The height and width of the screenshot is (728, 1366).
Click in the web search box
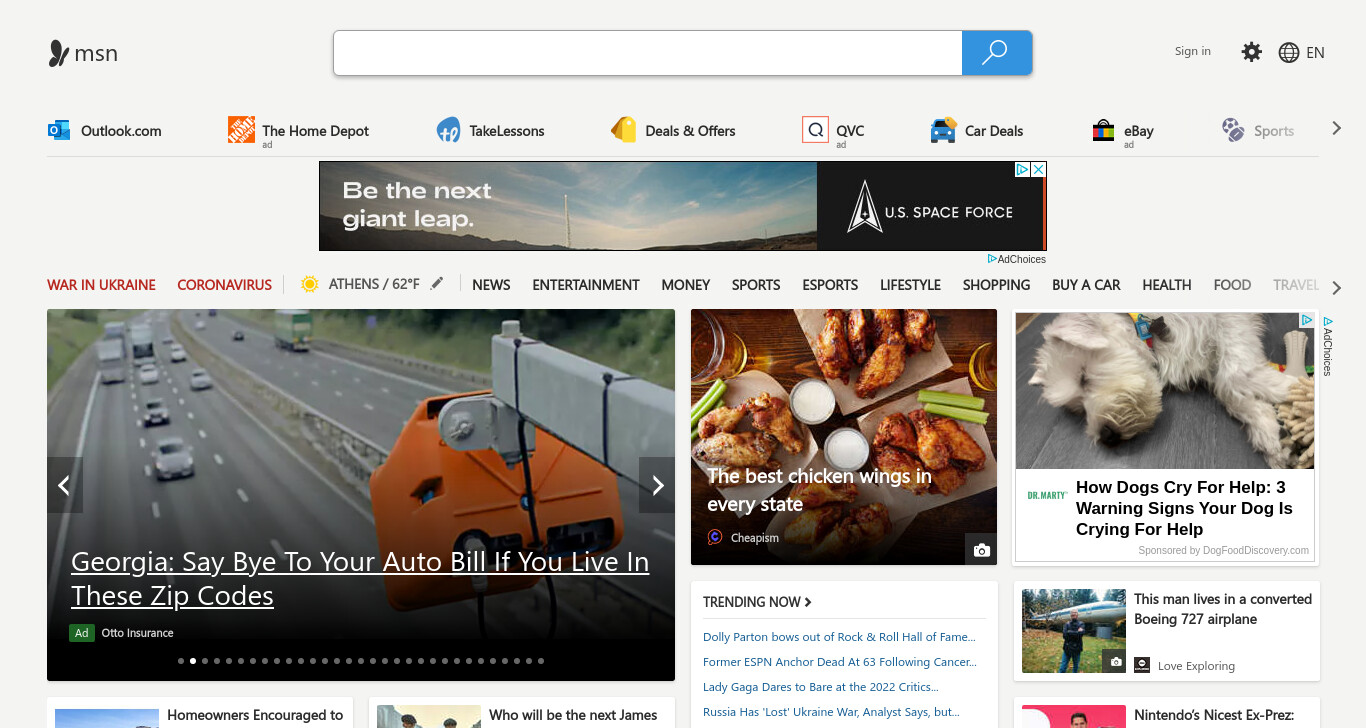pos(648,53)
